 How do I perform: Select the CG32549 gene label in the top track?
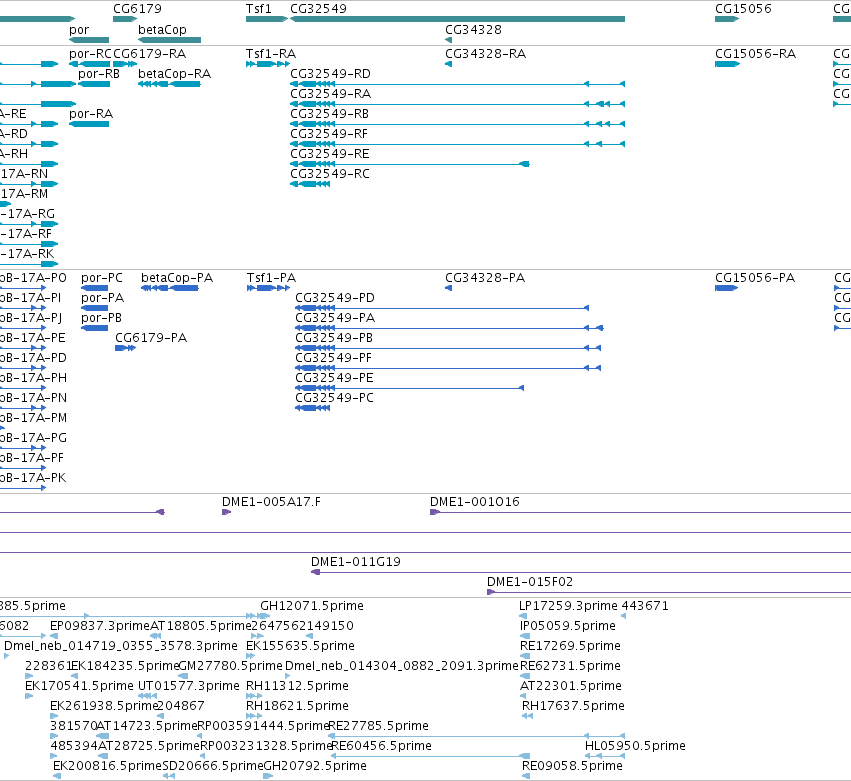[318, 9]
